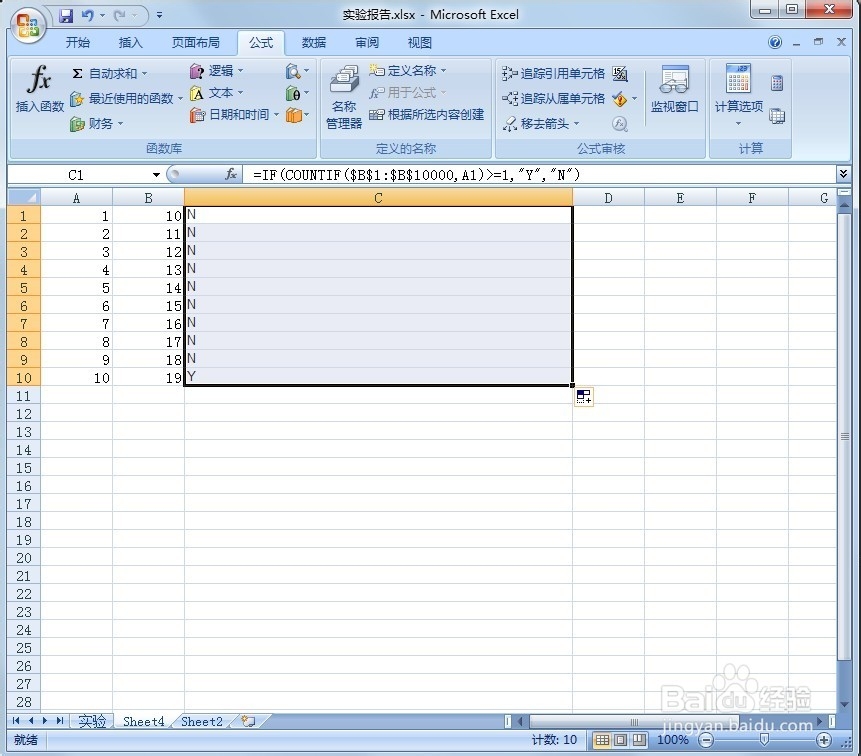This screenshot has height=756, width=861.
Task: Expand the Define Name dropdown arrow
Action: pyautogui.click(x=444, y=70)
